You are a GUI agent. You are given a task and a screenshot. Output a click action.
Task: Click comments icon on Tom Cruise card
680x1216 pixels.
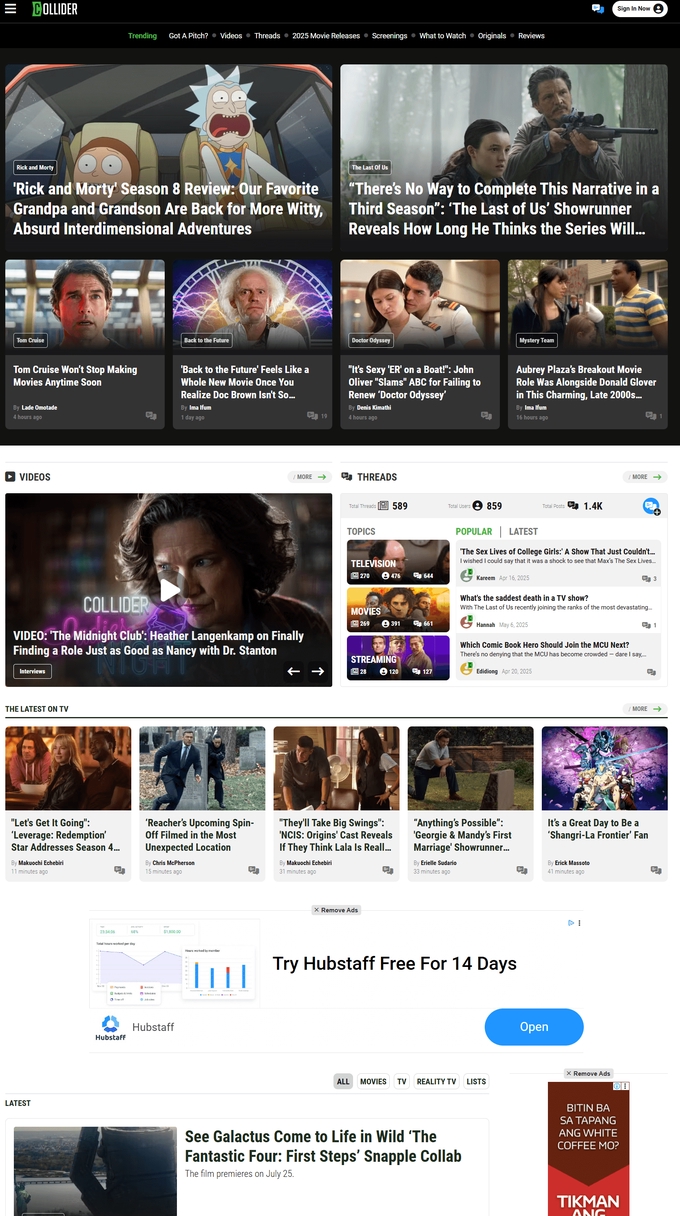[x=151, y=416]
